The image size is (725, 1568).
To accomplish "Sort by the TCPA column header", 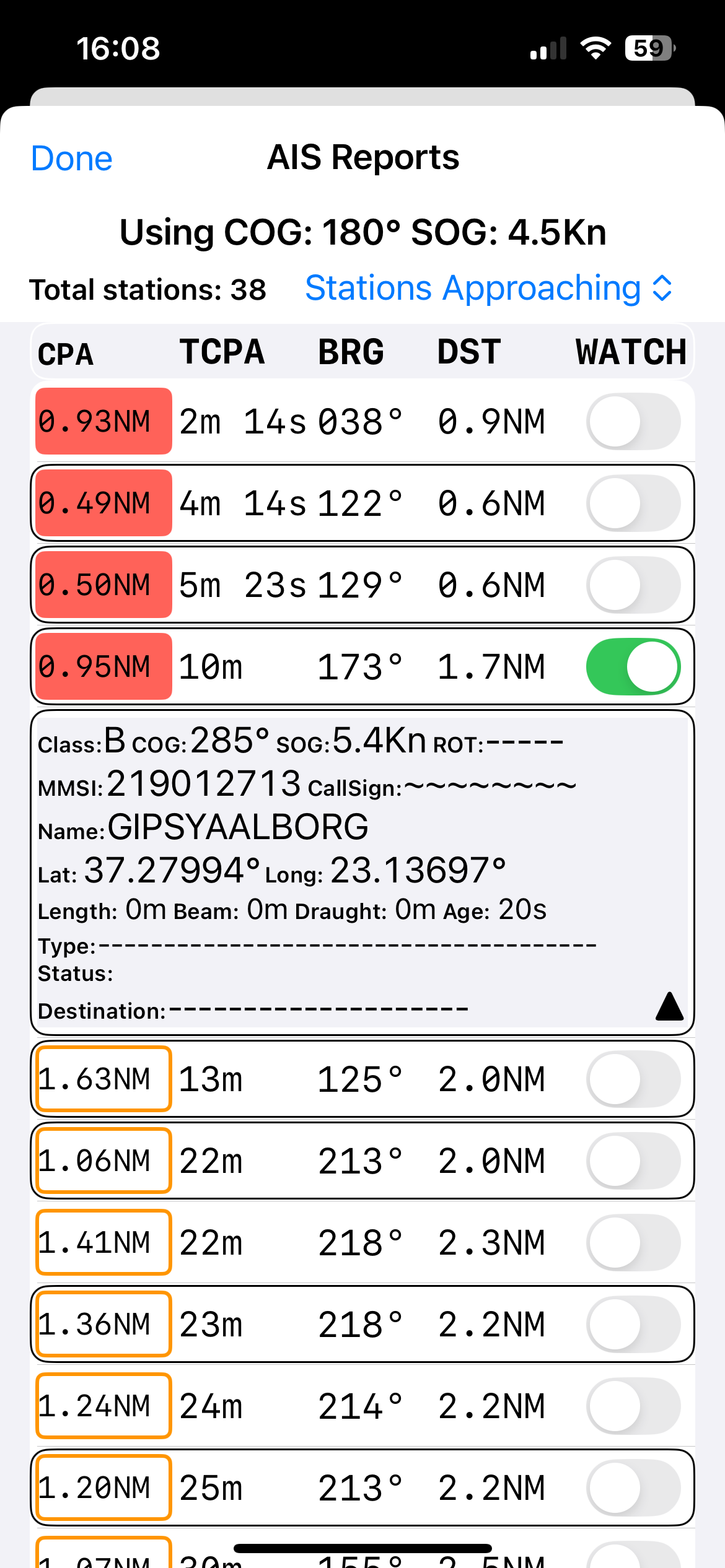I will [222, 352].
